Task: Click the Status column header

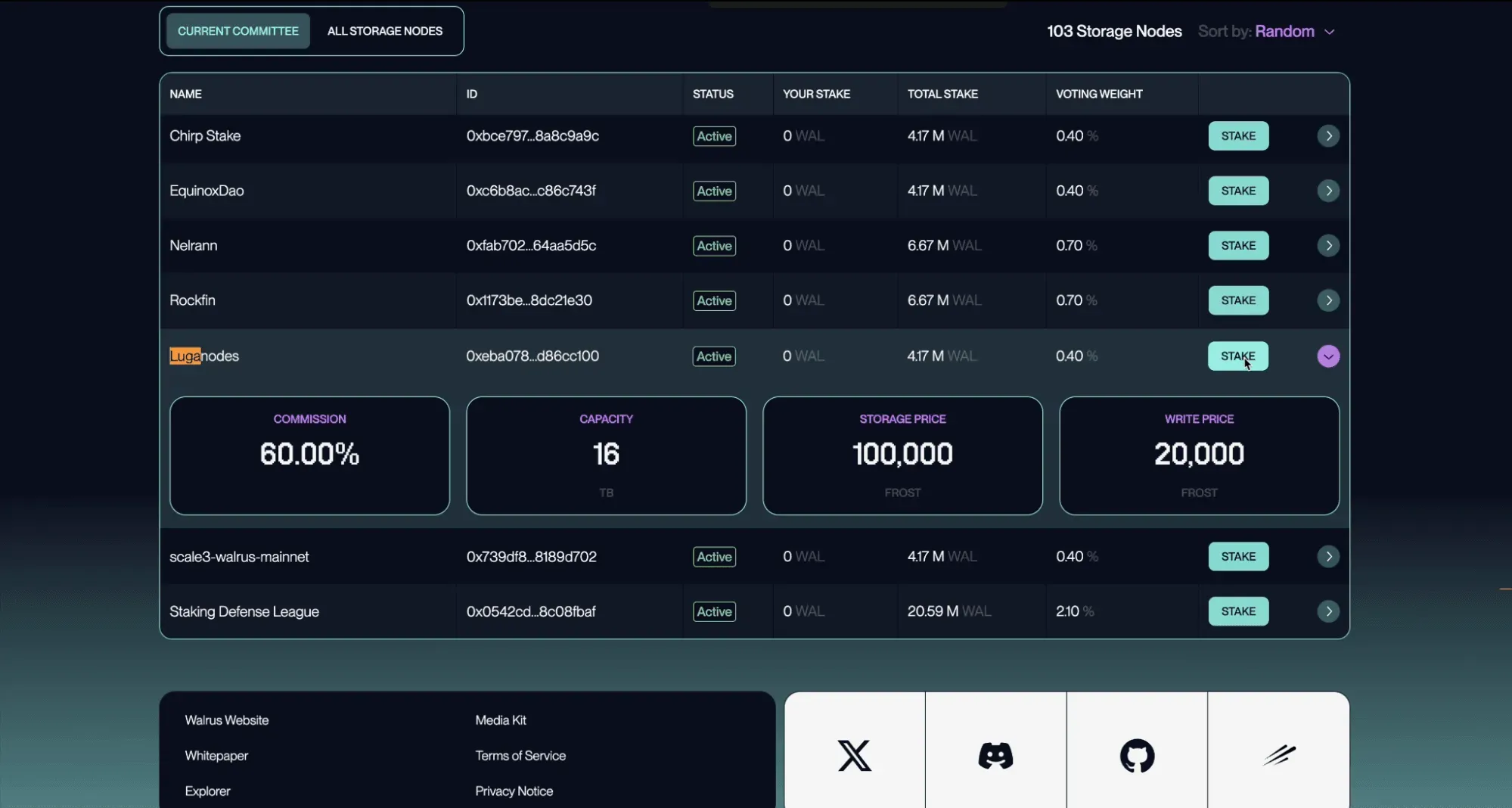Action: click(713, 94)
